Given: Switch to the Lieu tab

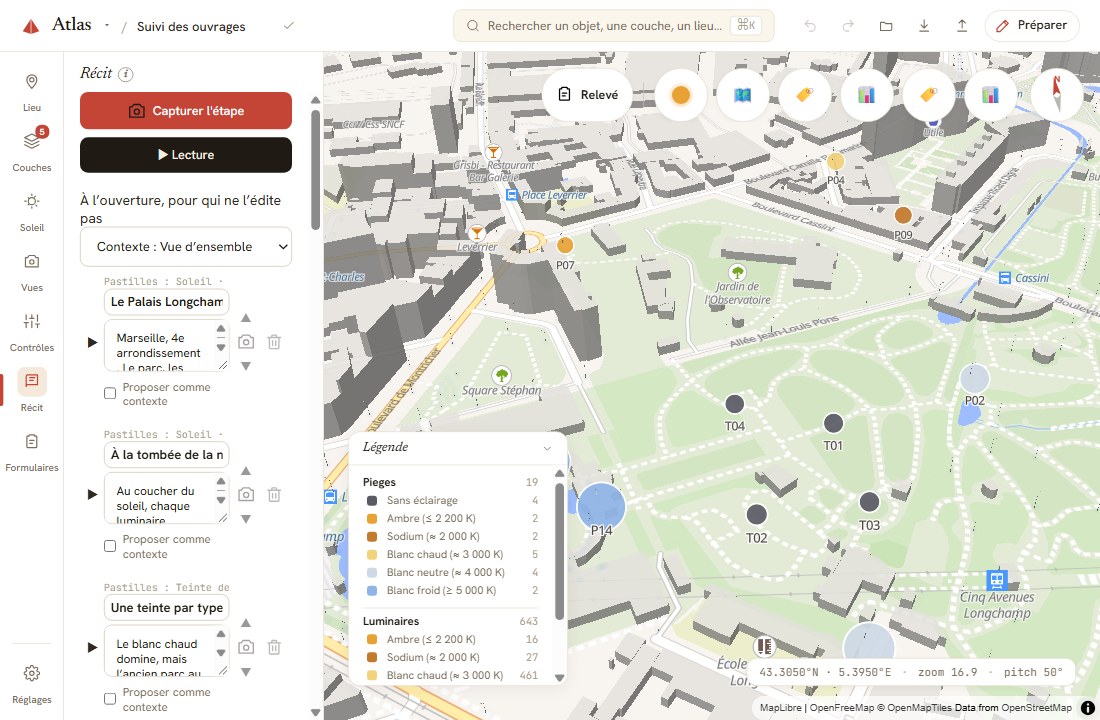Looking at the screenshot, I should [x=32, y=90].
